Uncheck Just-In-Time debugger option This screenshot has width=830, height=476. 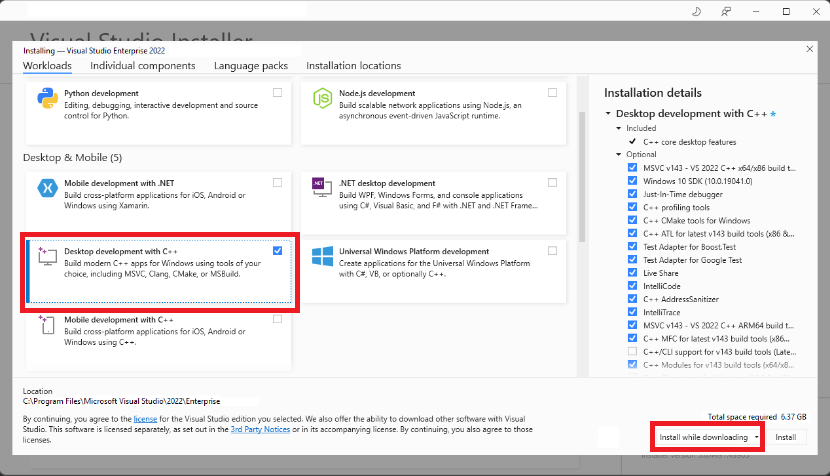click(x=632, y=194)
